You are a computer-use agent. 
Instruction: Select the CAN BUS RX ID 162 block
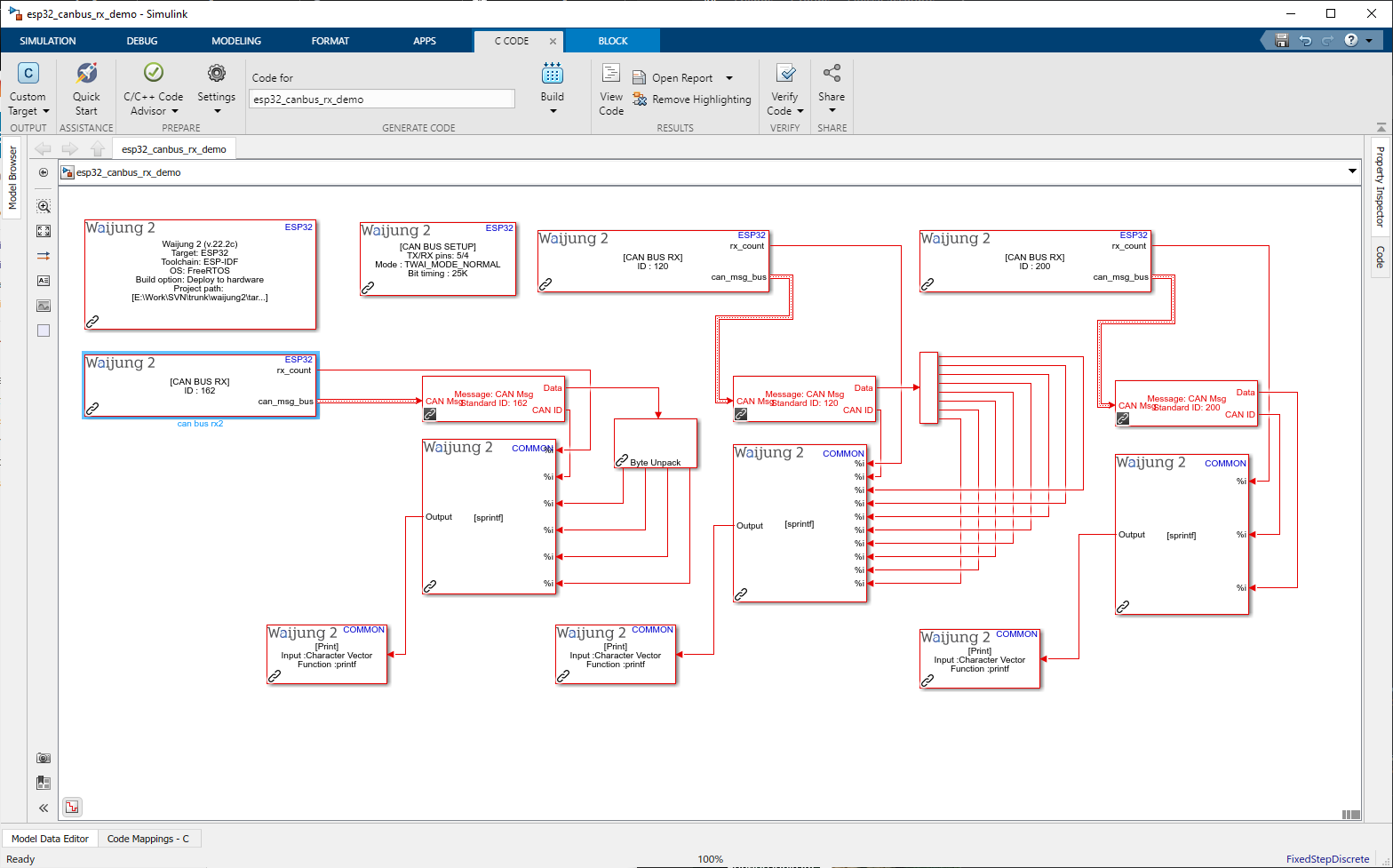click(201, 386)
